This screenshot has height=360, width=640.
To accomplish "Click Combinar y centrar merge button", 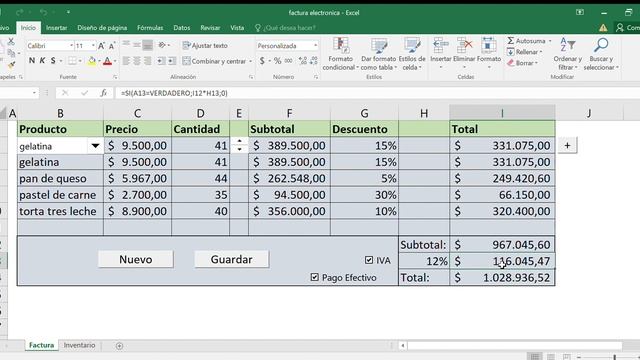I will coord(214,61).
